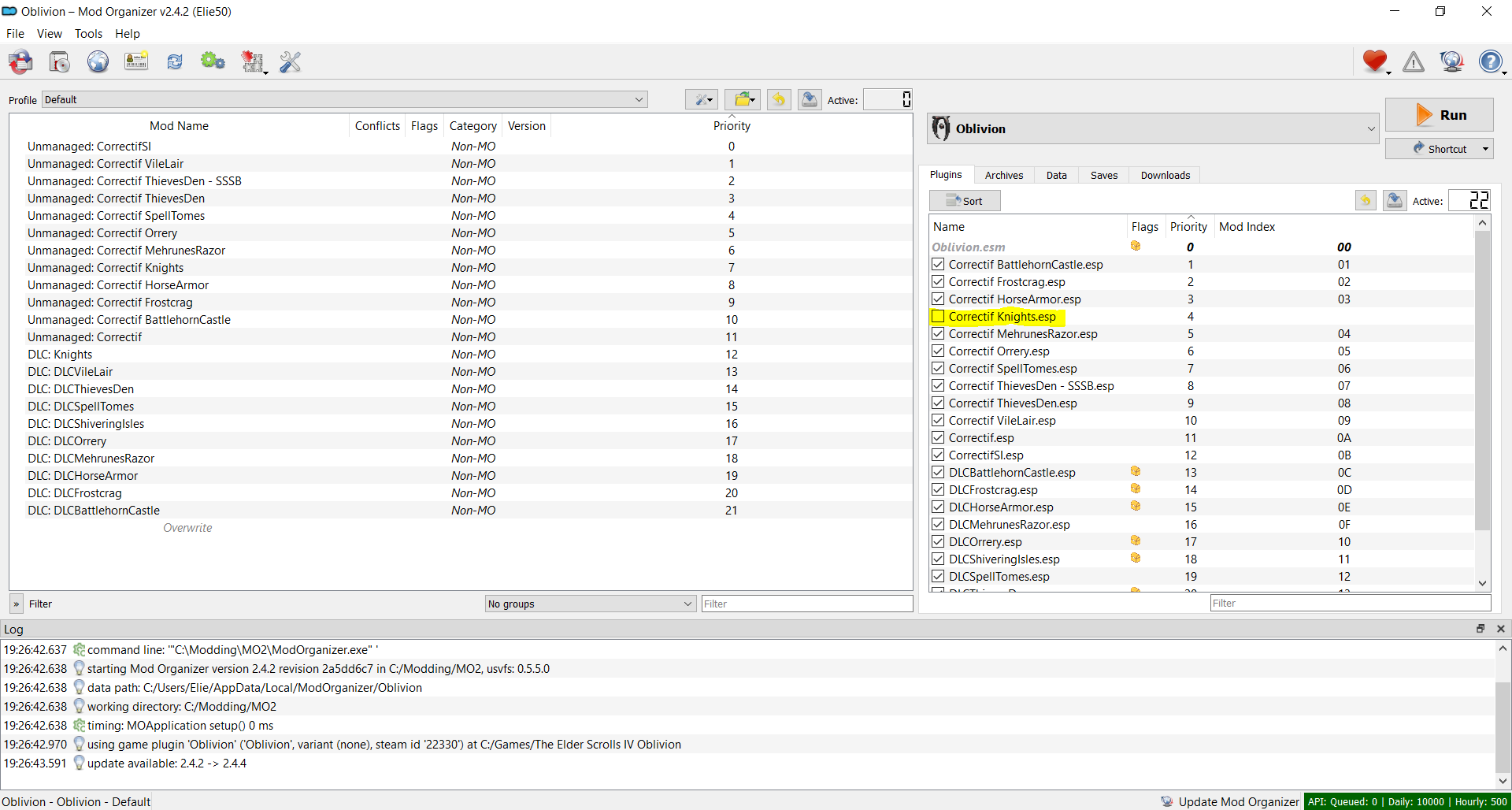Float the Log panel with undock icon
This screenshot has width=1512, height=810.
(1480, 629)
